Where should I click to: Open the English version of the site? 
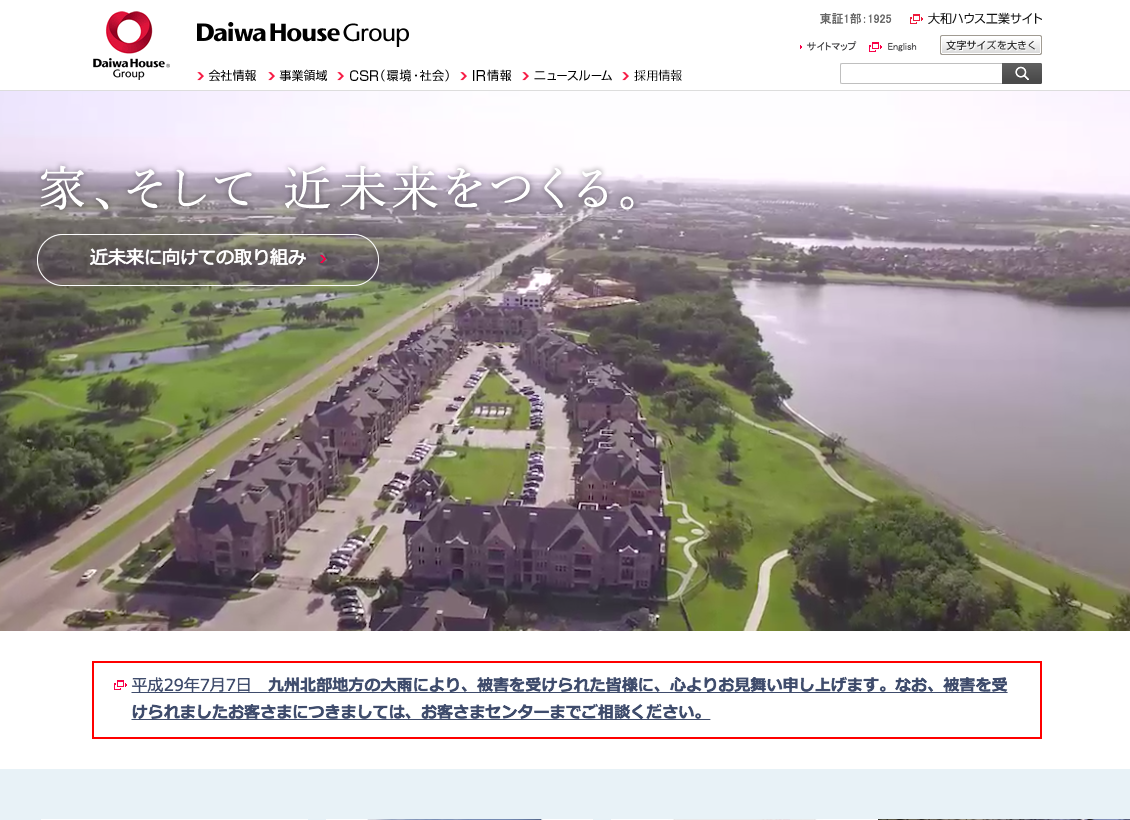point(901,46)
